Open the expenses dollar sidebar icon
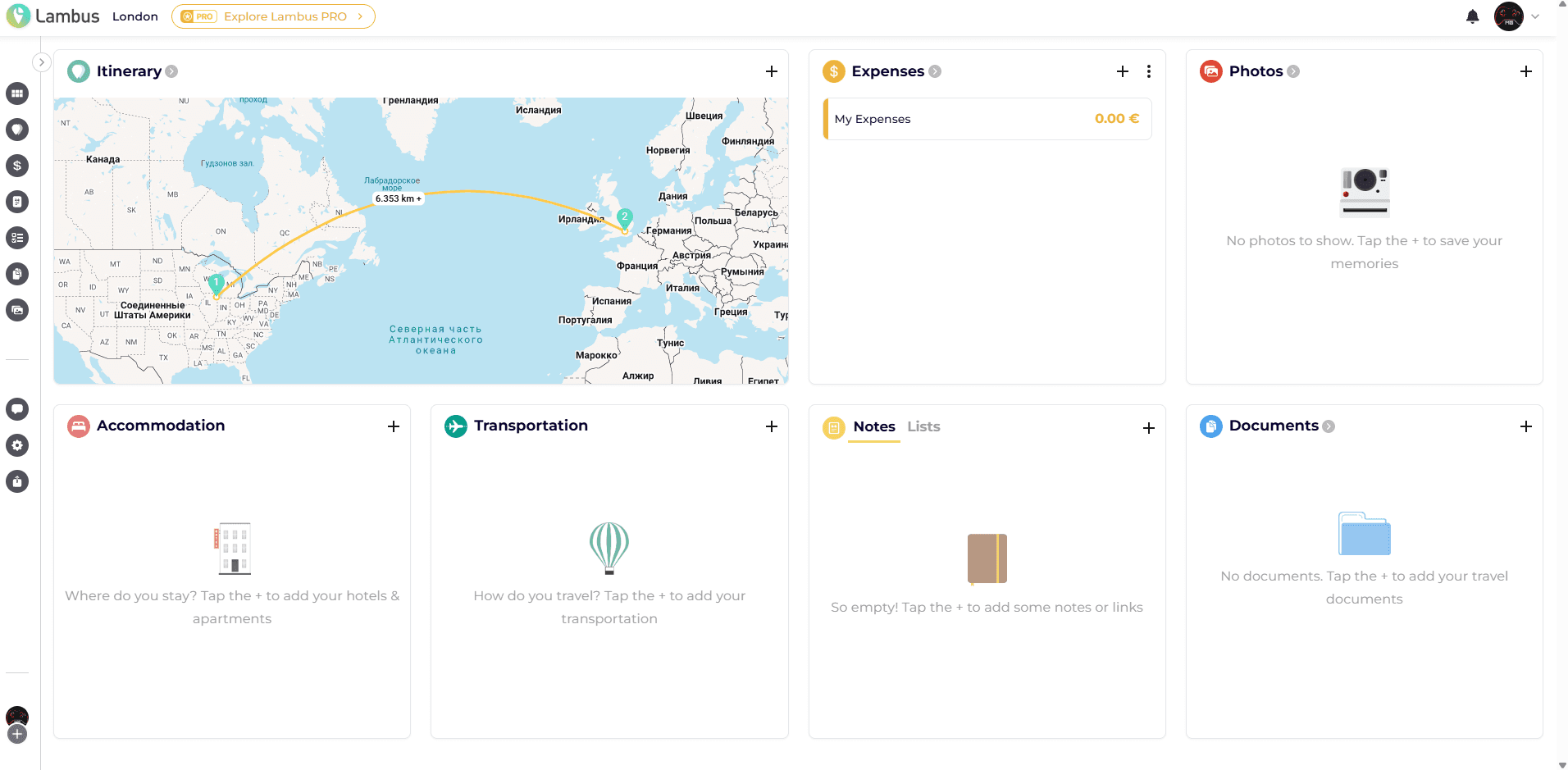Viewport: 1568px width, 770px height. [17, 166]
